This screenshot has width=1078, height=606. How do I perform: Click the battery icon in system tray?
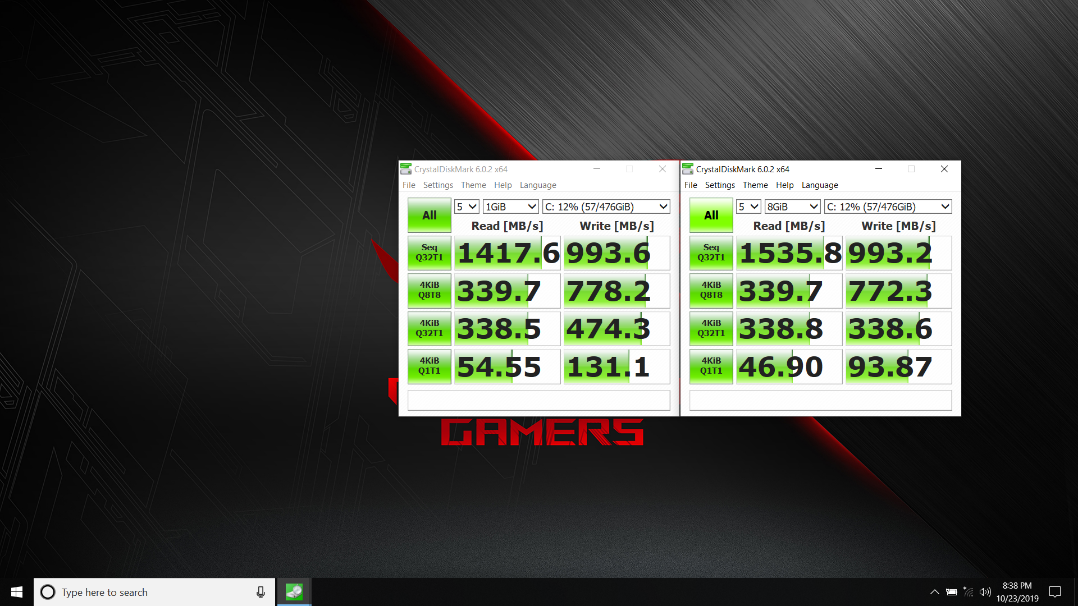click(x=952, y=592)
